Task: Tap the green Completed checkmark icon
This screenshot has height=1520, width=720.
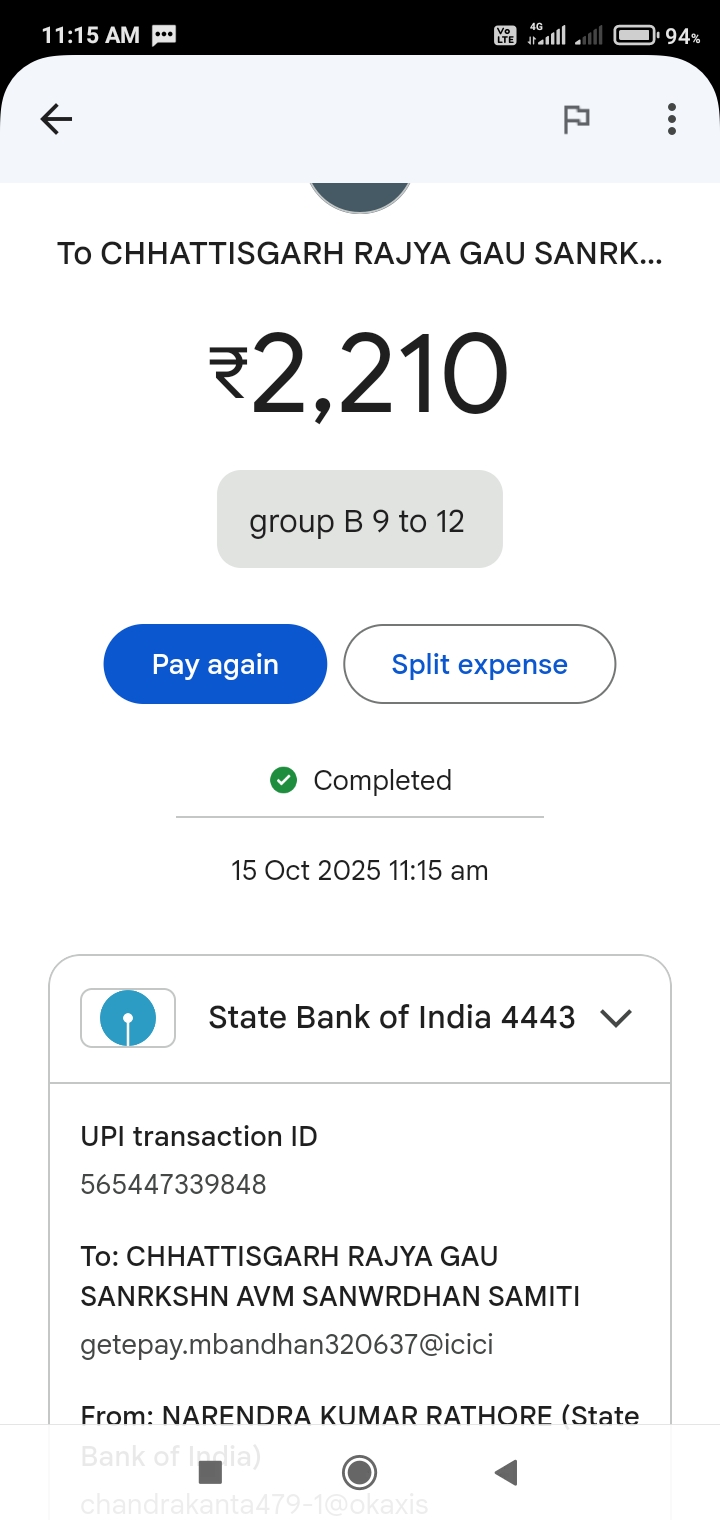Action: click(284, 780)
